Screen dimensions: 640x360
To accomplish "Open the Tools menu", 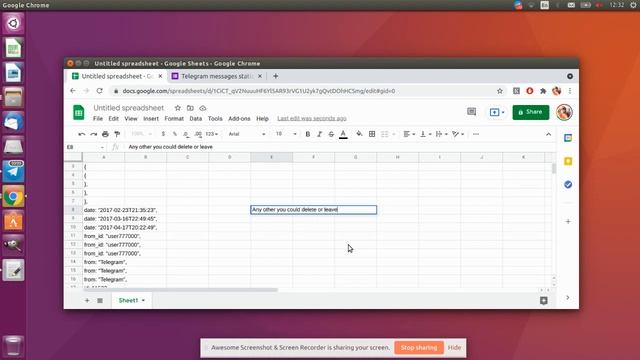I will click(215, 118).
